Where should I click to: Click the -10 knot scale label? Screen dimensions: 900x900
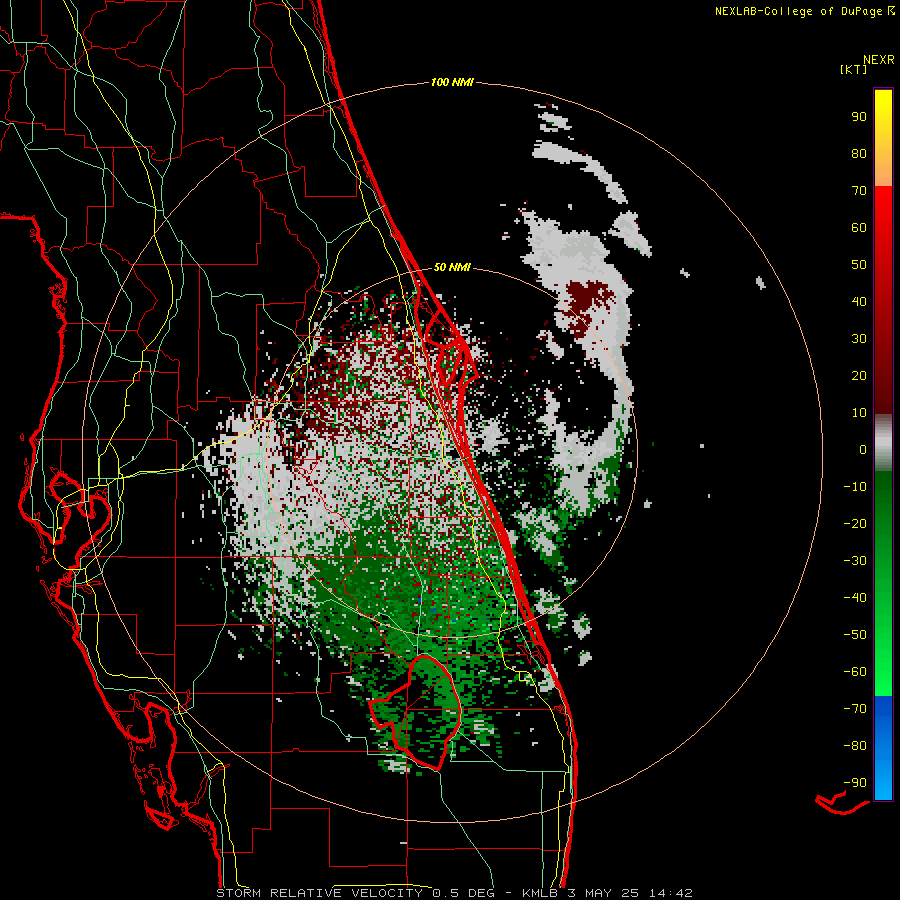855,487
